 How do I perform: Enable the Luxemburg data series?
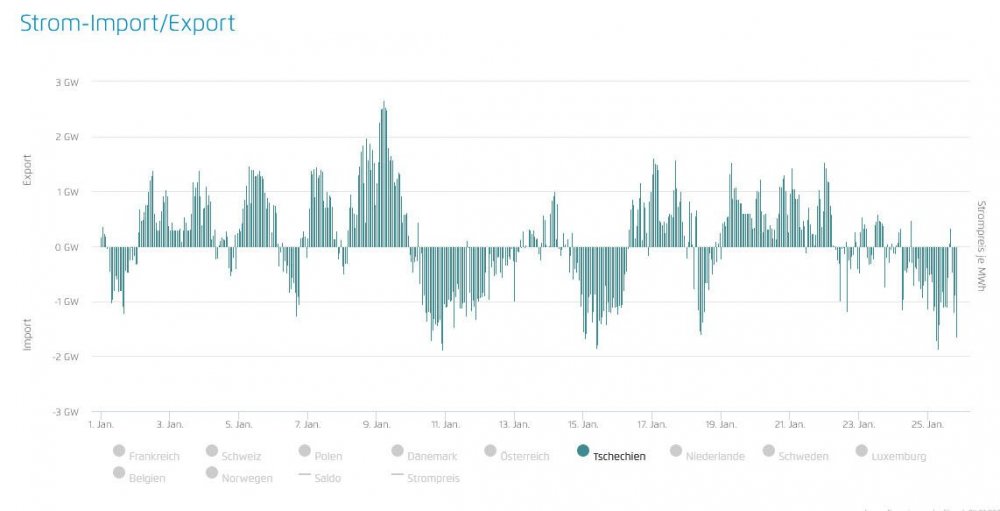(x=862, y=452)
